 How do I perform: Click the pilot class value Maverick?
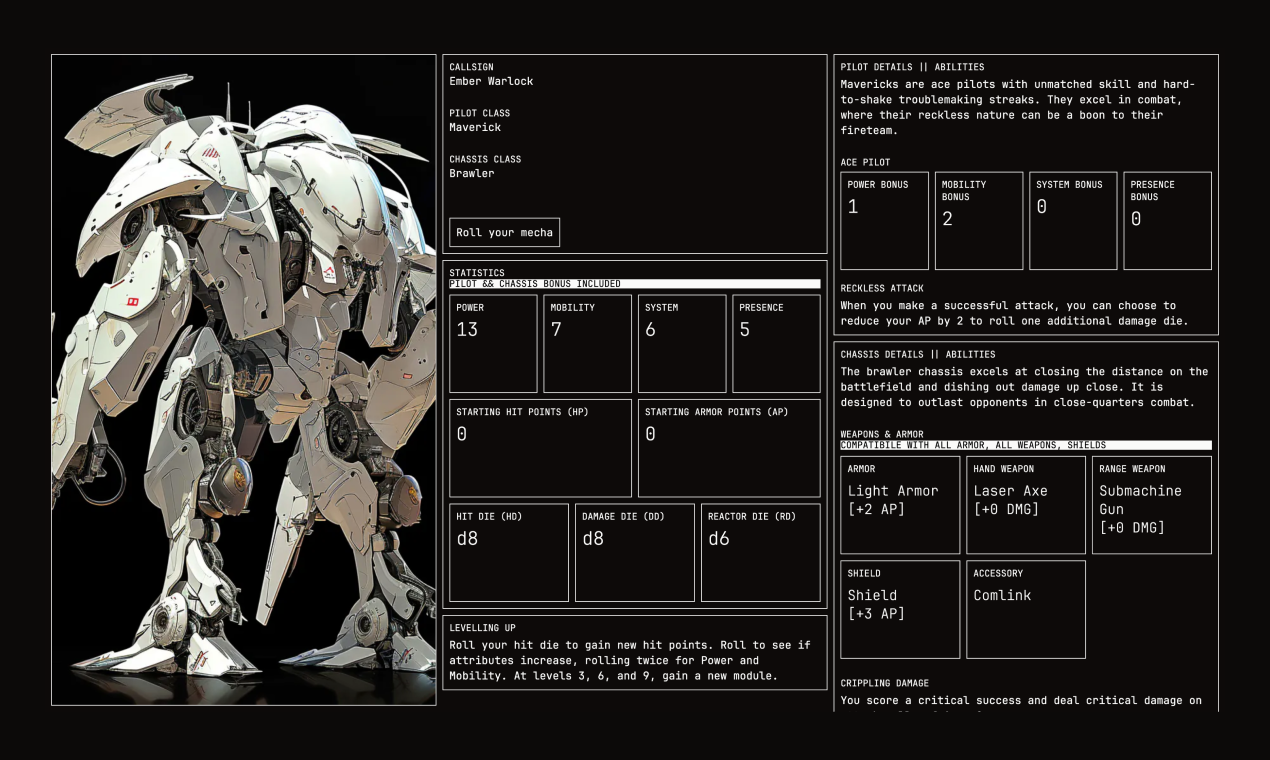475,127
